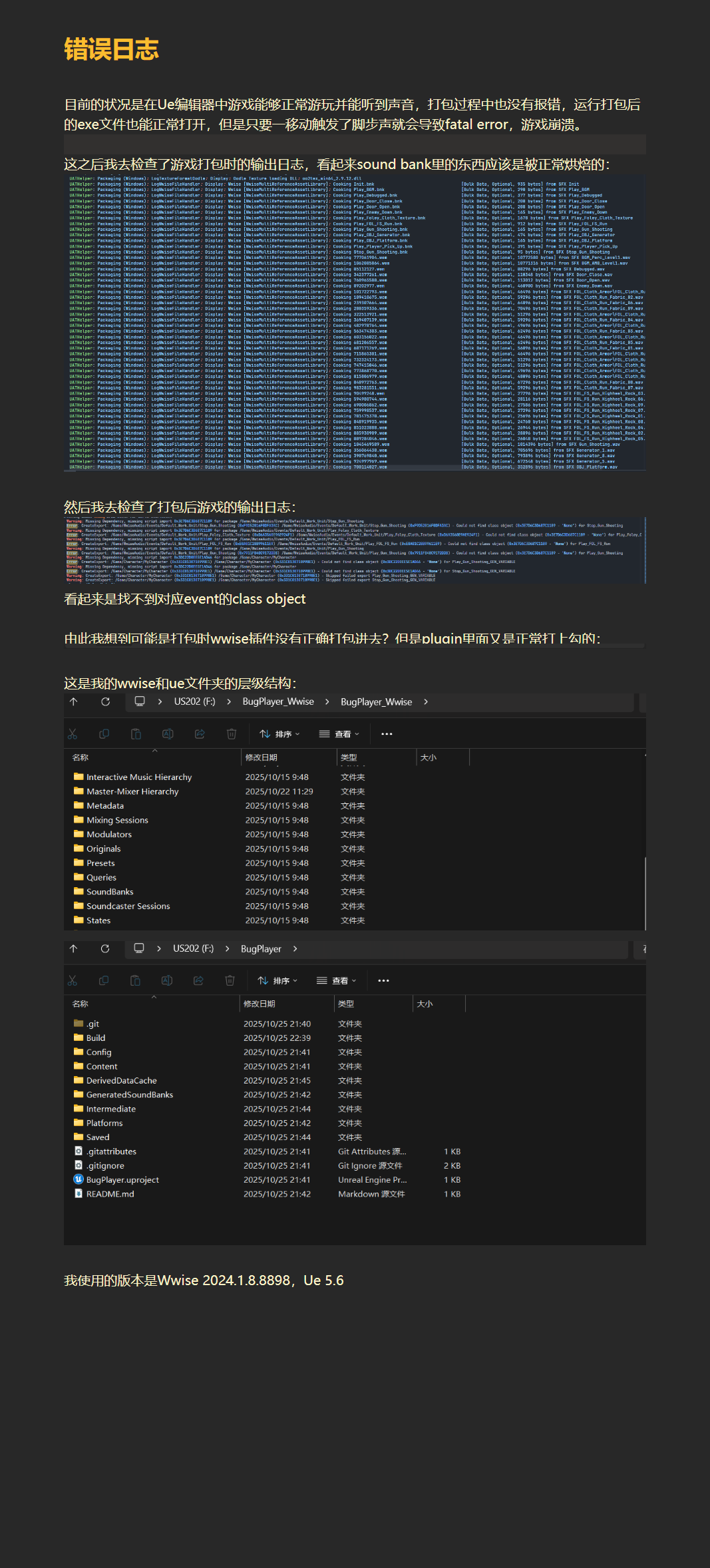Screen dimensions: 710x1568
Task: Click the cut scissors icon in lower explorer toolbar
Action: [x=73, y=980]
